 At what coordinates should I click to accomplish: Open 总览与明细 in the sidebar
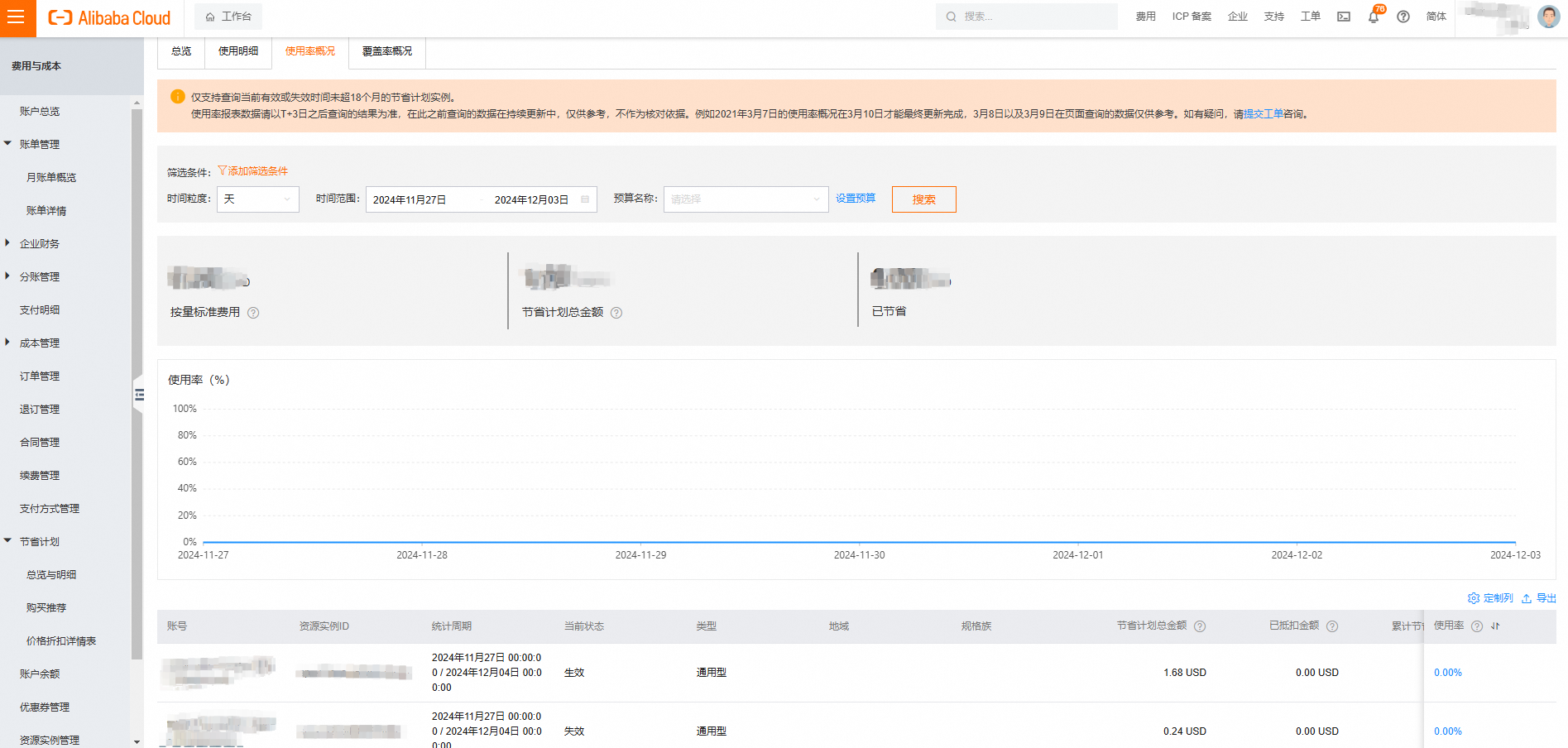(51, 574)
